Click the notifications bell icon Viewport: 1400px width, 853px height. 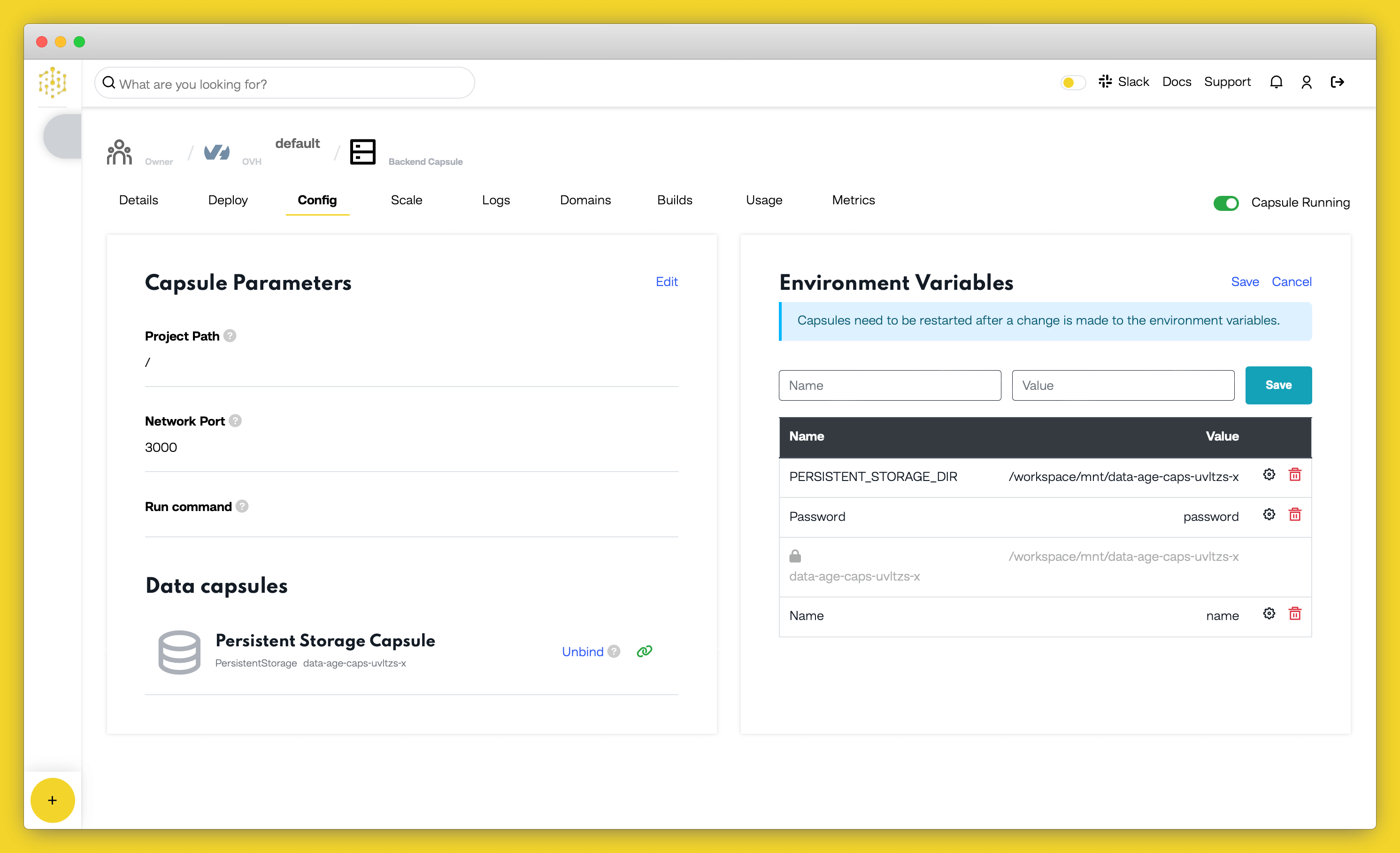coord(1276,82)
